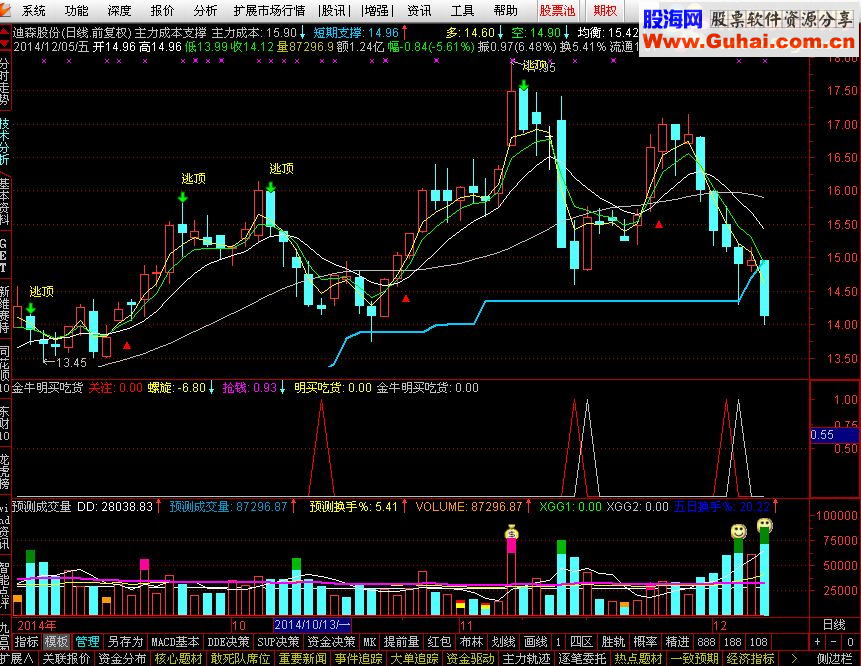Open the 帮助 menu

[x=505, y=10]
